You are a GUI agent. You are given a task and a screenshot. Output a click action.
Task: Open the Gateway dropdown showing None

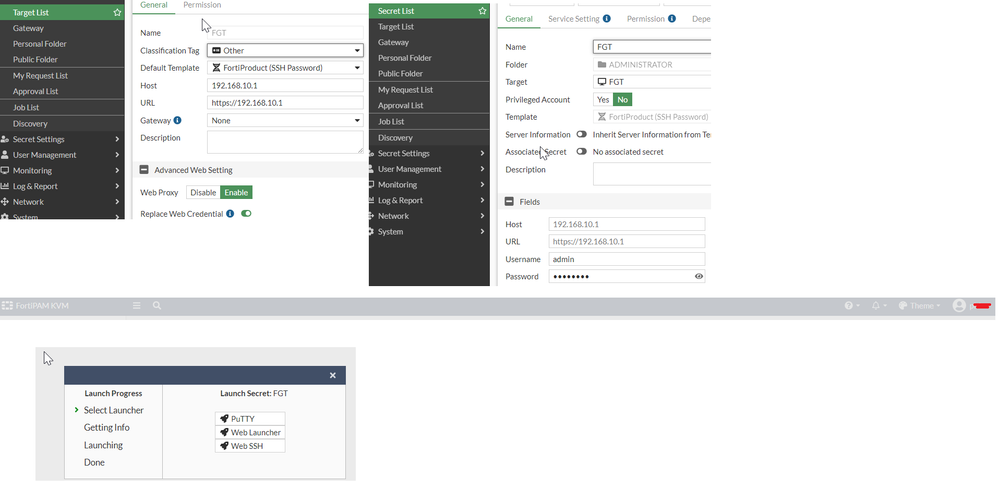pos(285,120)
